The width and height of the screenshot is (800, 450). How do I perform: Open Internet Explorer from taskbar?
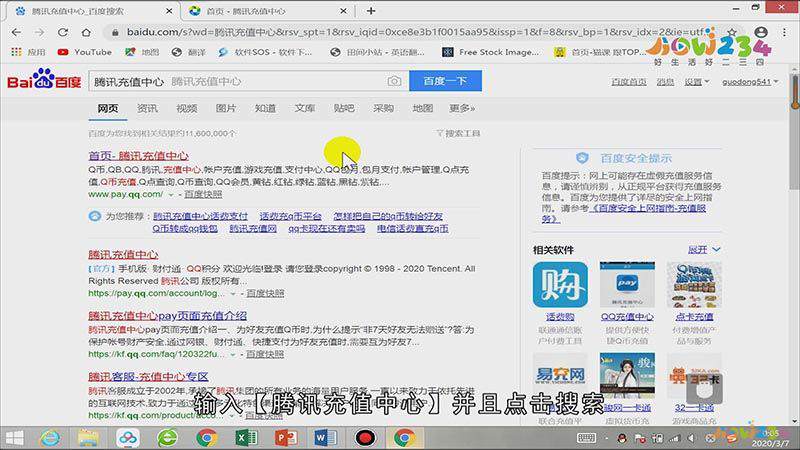click(x=50, y=438)
